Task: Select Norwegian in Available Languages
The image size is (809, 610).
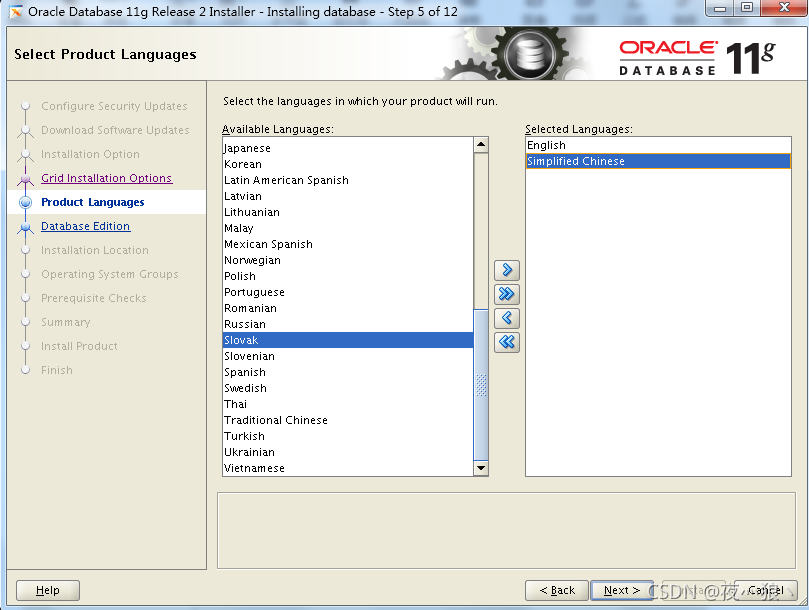Action: click(348, 260)
